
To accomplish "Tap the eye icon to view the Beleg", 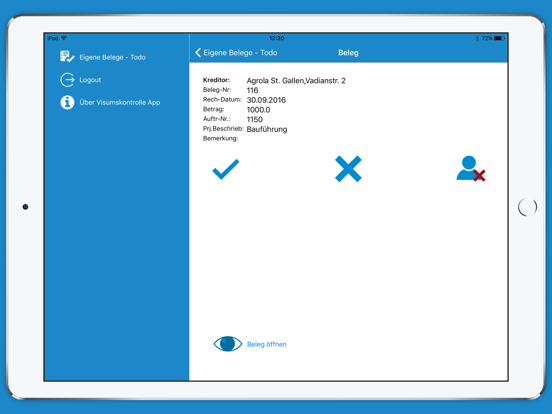I will pyautogui.click(x=228, y=344).
